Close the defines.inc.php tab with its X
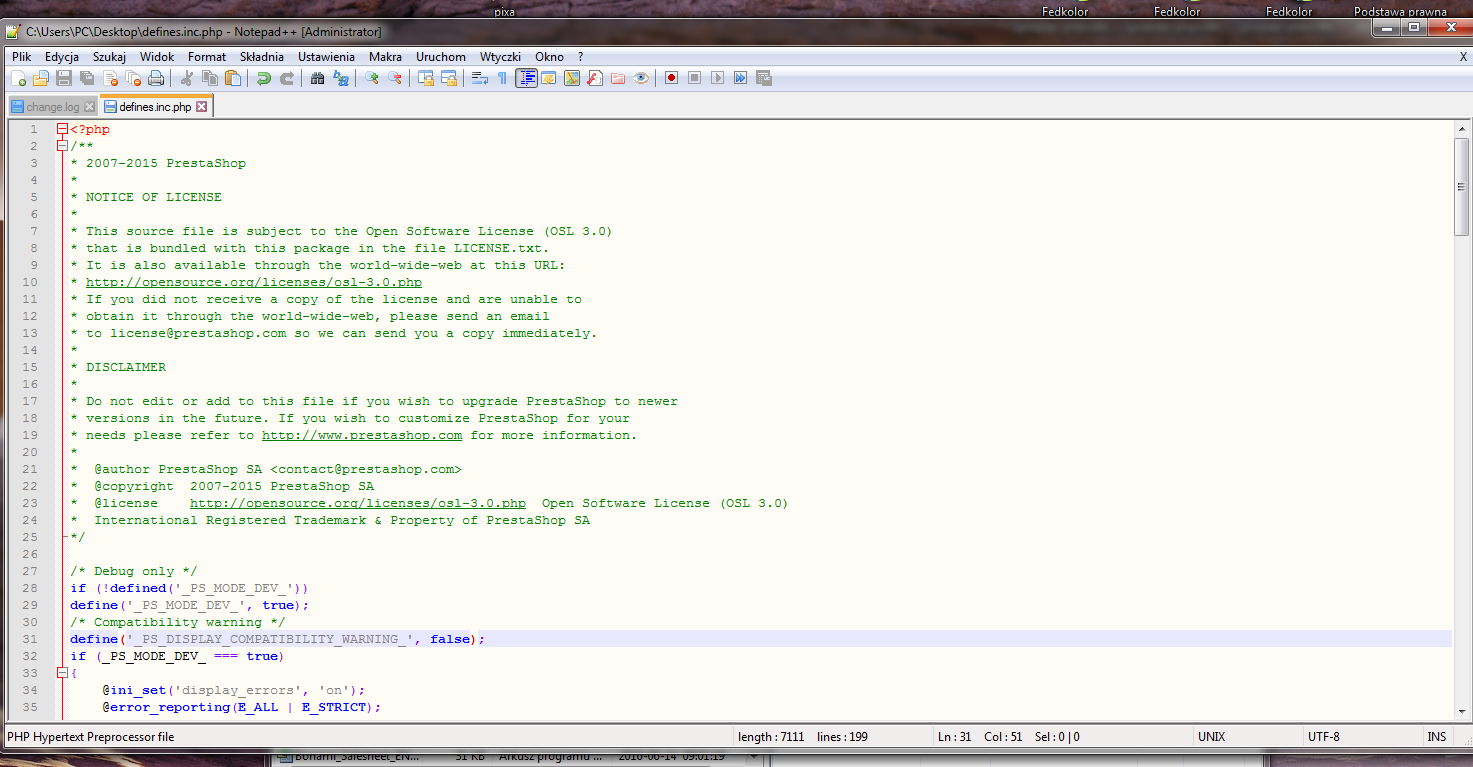 [202, 107]
